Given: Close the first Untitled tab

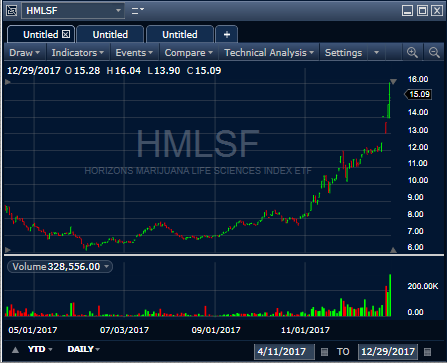Looking at the screenshot, I should [66, 34].
